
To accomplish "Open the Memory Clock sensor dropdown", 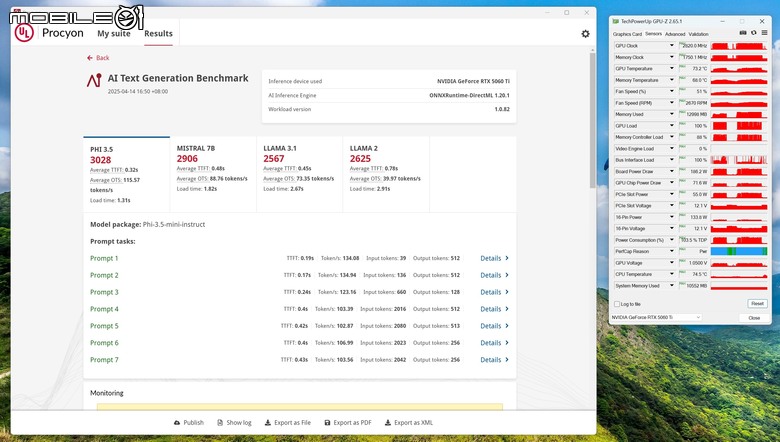I will [x=672, y=57].
